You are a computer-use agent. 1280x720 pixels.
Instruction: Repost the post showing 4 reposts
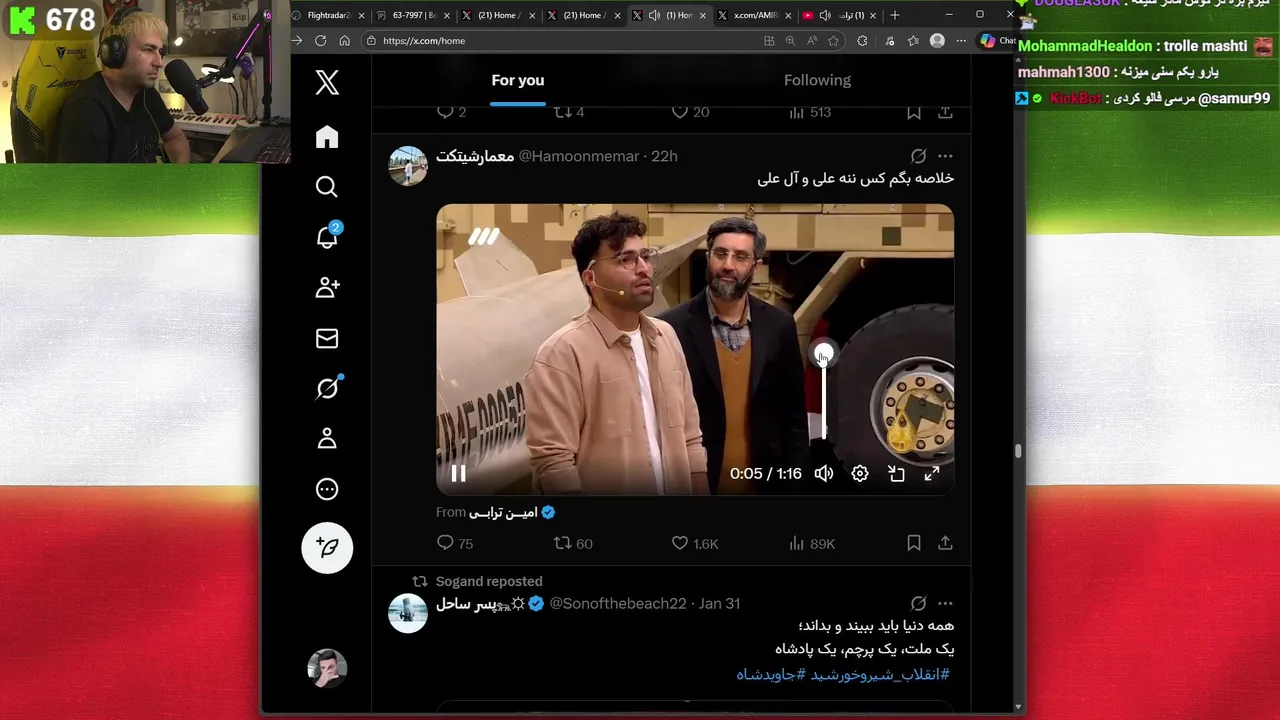(569, 112)
